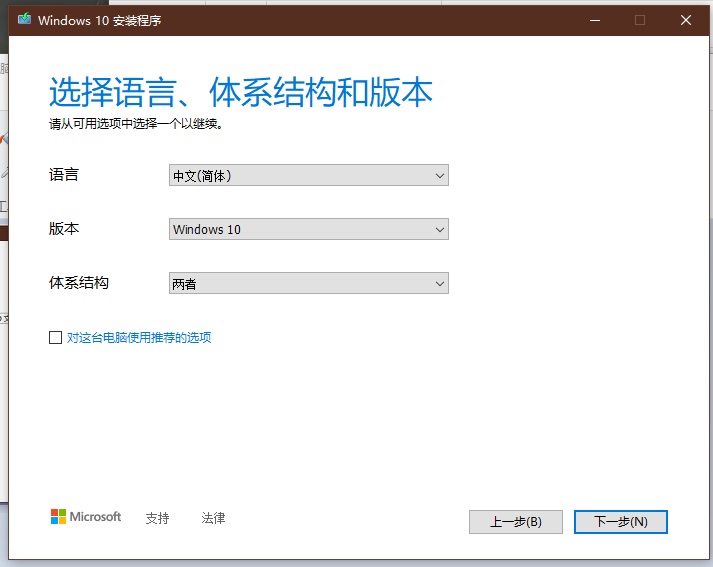Open the 法律 legal link

(x=213, y=518)
